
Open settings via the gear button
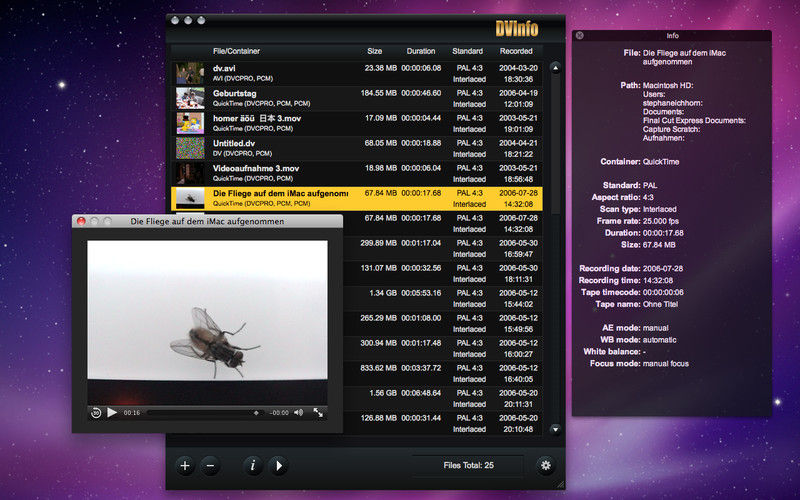pyautogui.click(x=545, y=465)
